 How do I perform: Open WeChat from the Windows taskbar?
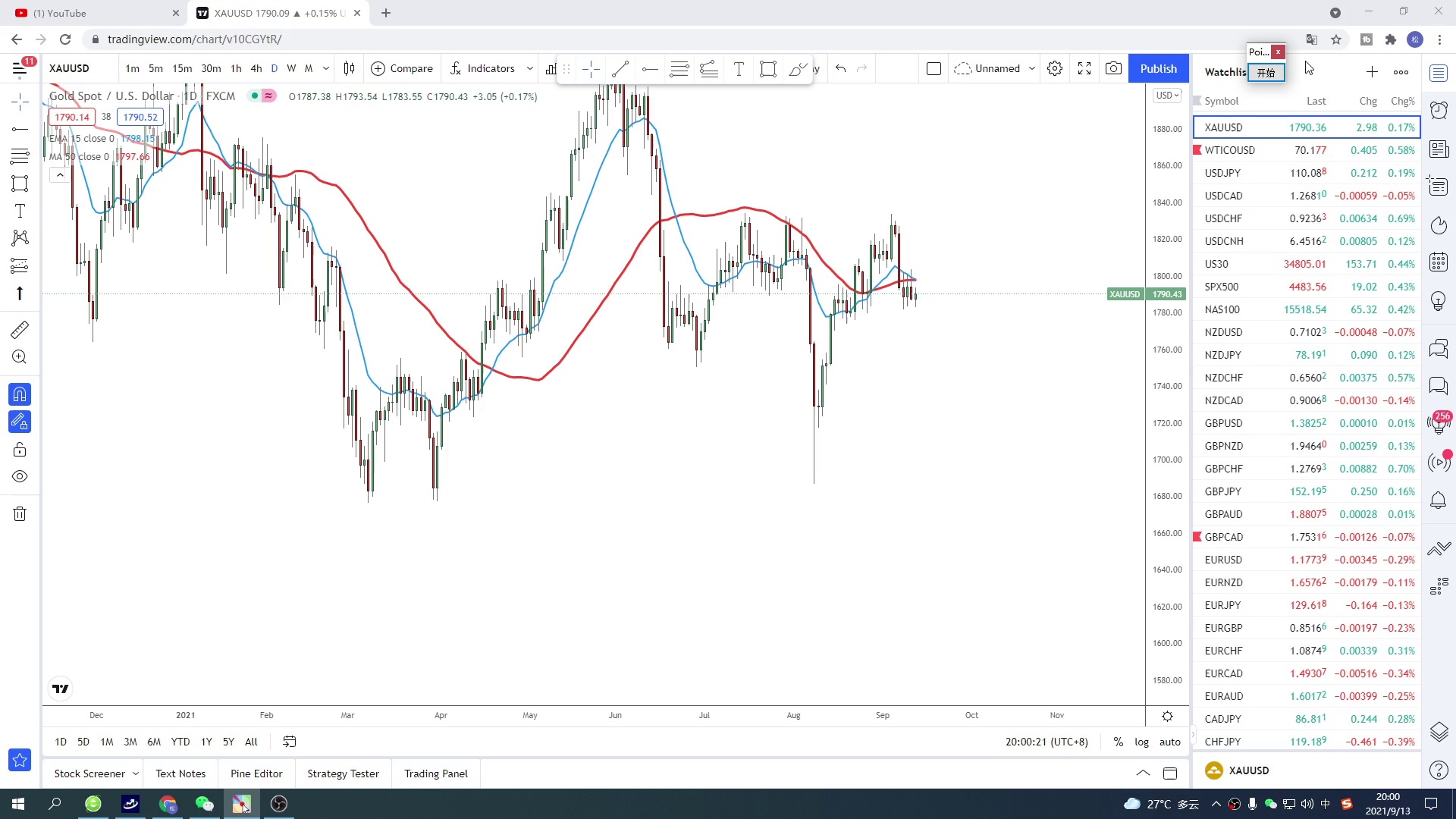(204, 804)
